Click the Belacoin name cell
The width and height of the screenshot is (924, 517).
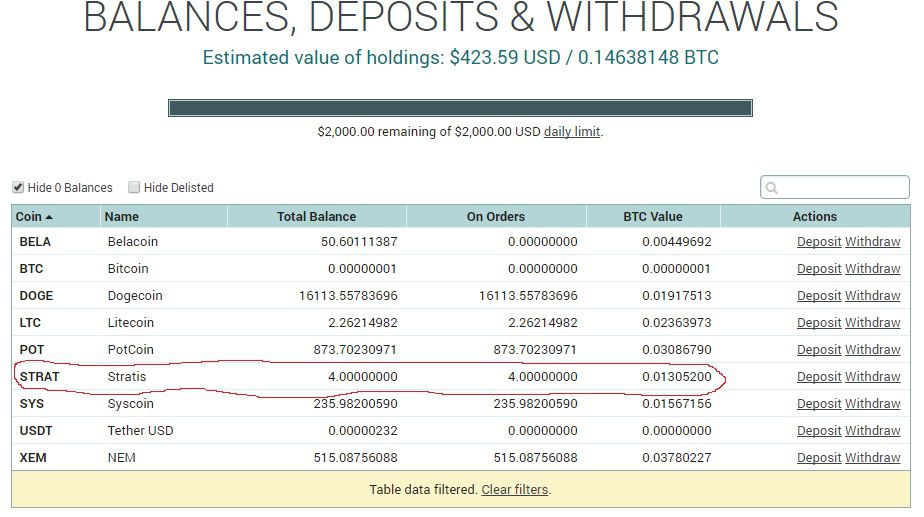tap(133, 242)
